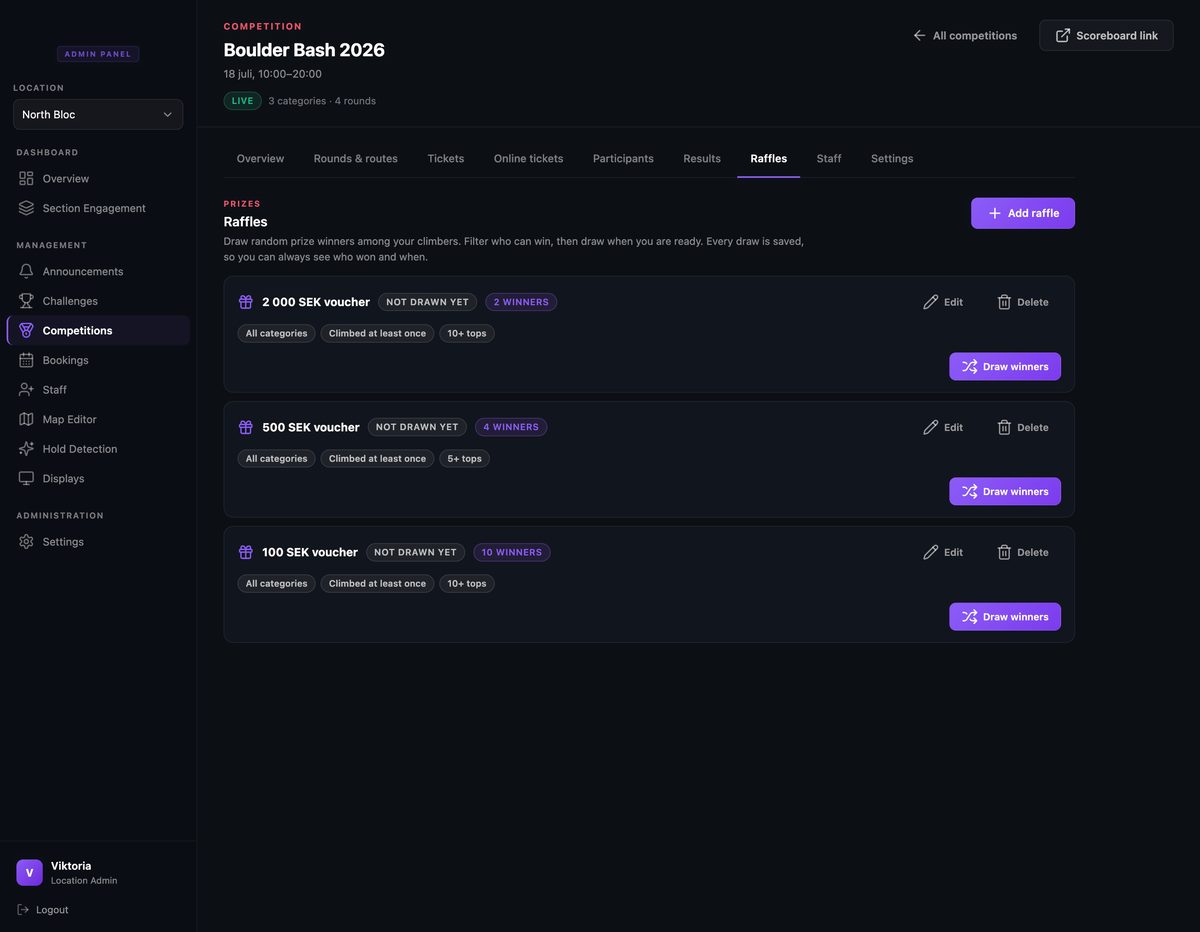The width and height of the screenshot is (1200, 932).
Task: Select Competitions in the sidebar
Action: (x=98, y=330)
